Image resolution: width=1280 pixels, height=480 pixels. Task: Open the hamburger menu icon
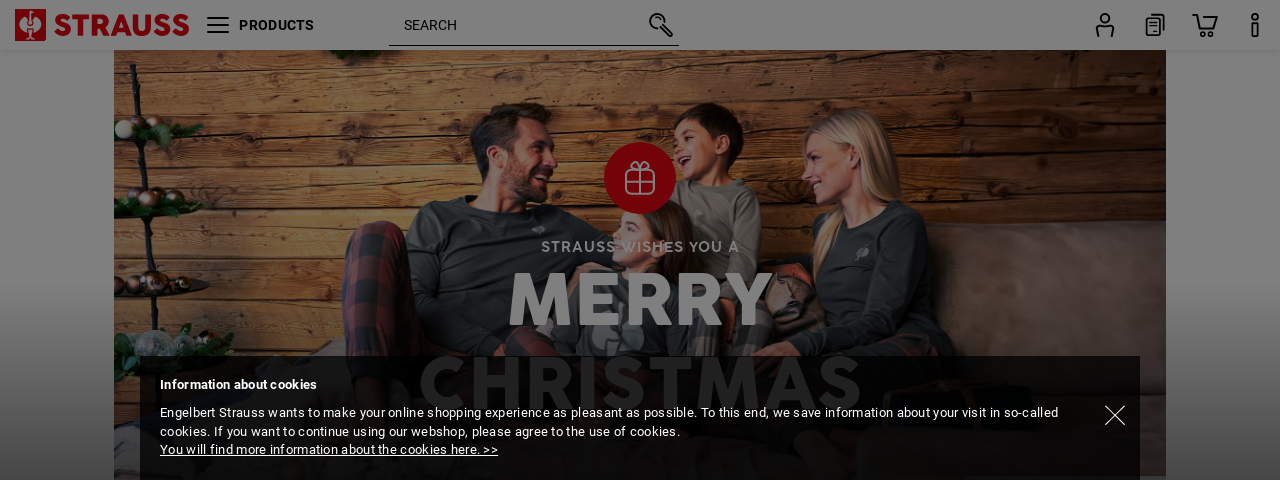coord(218,25)
